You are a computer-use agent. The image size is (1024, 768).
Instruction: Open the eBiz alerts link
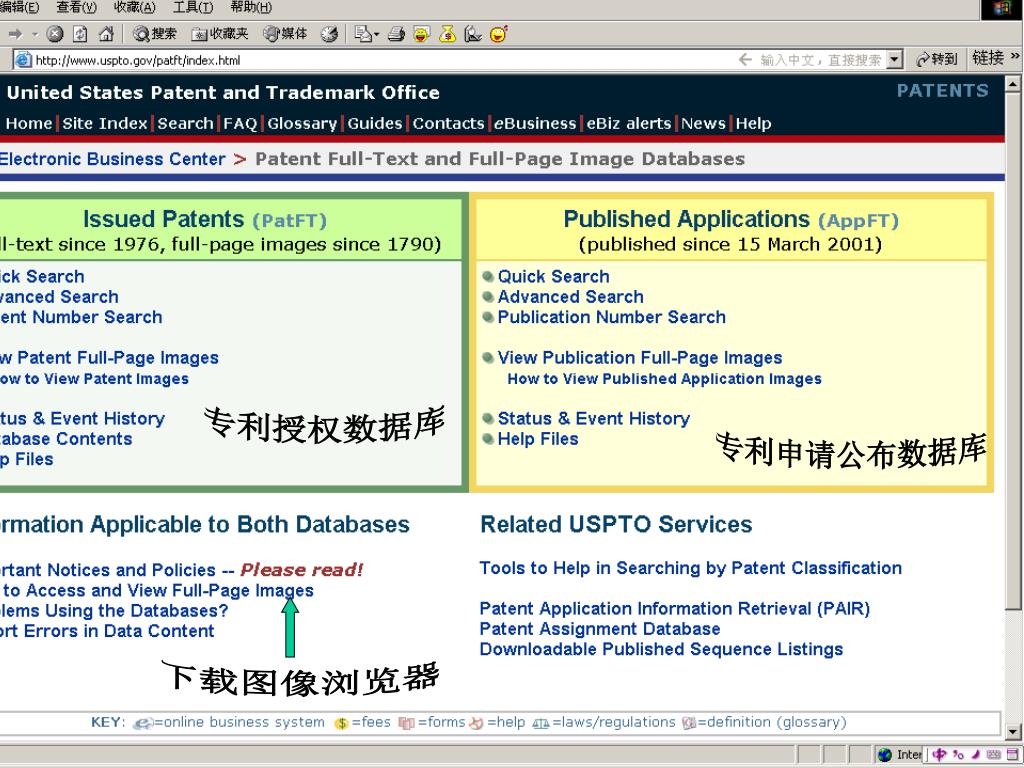629,123
